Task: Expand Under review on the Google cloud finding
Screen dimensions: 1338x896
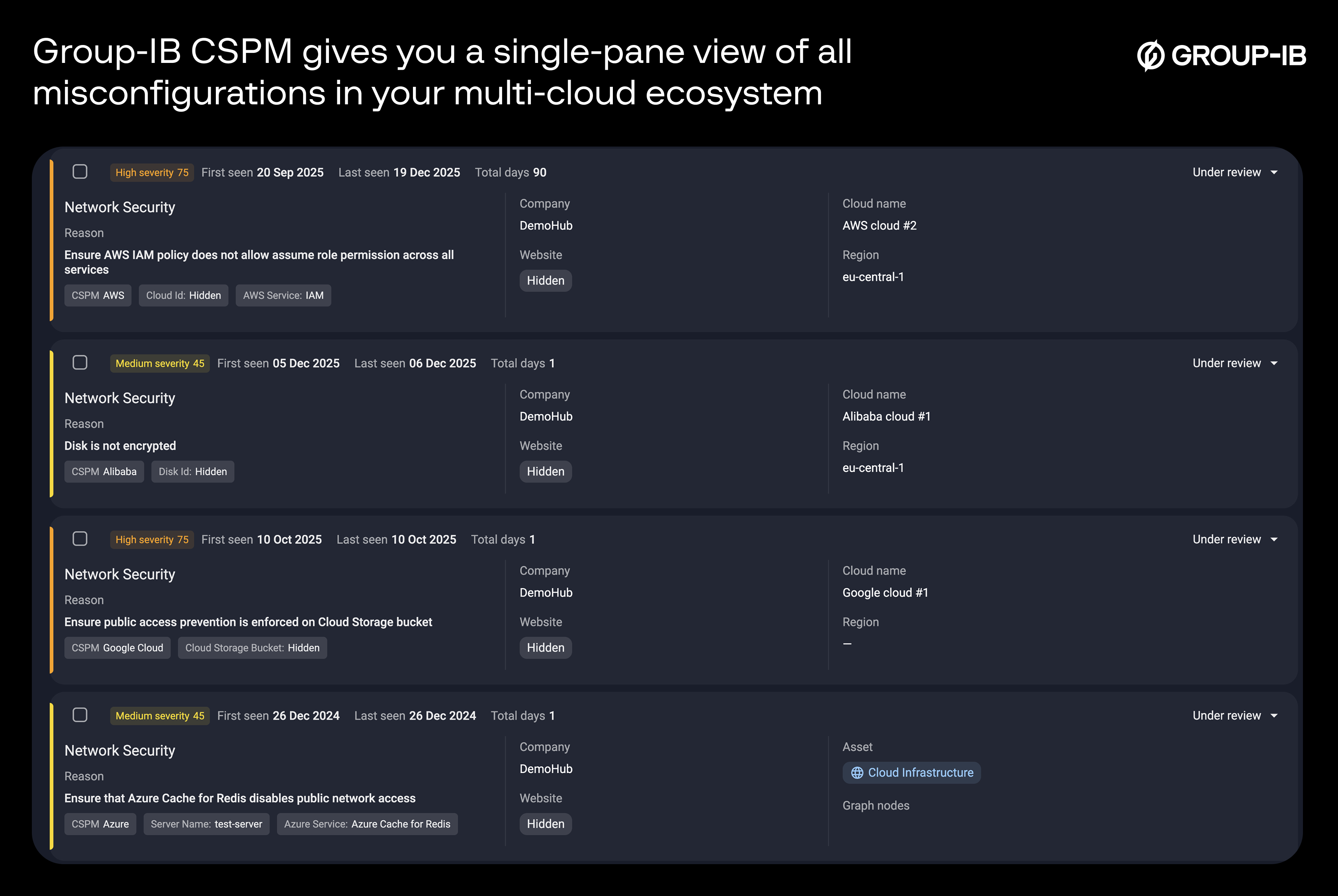Action: click(1234, 539)
